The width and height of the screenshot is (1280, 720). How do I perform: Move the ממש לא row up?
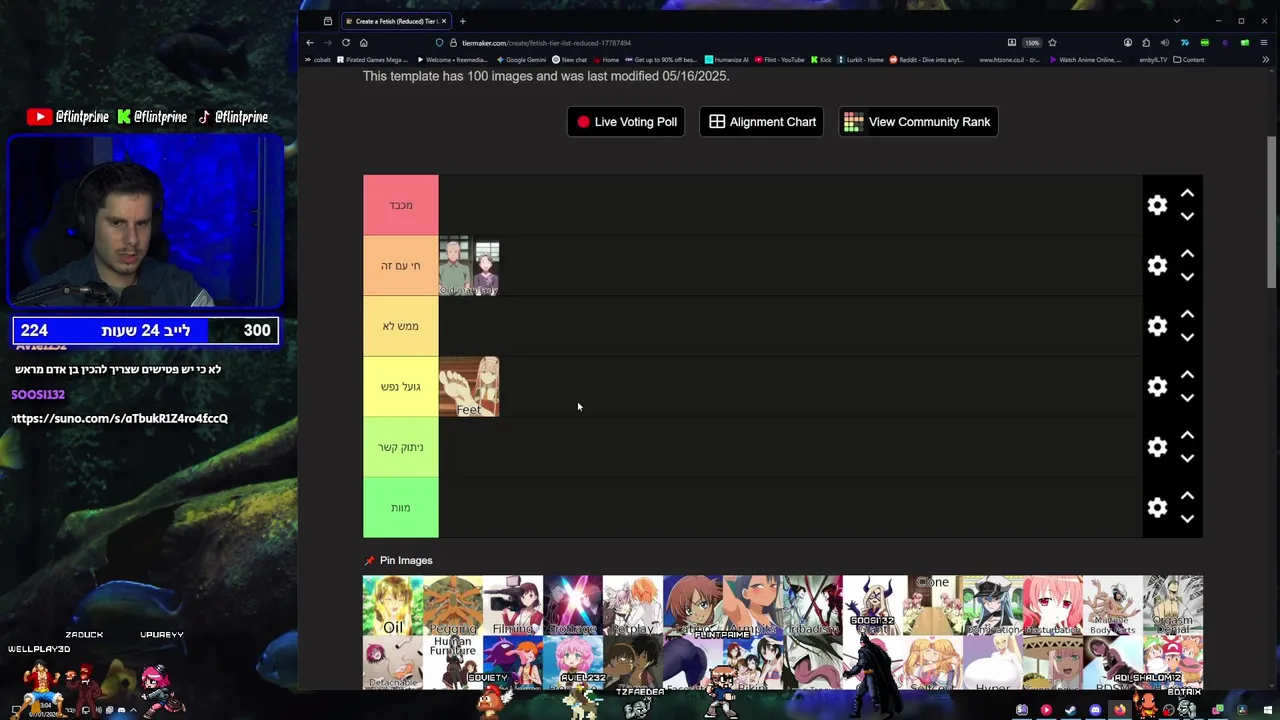(x=1187, y=314)
